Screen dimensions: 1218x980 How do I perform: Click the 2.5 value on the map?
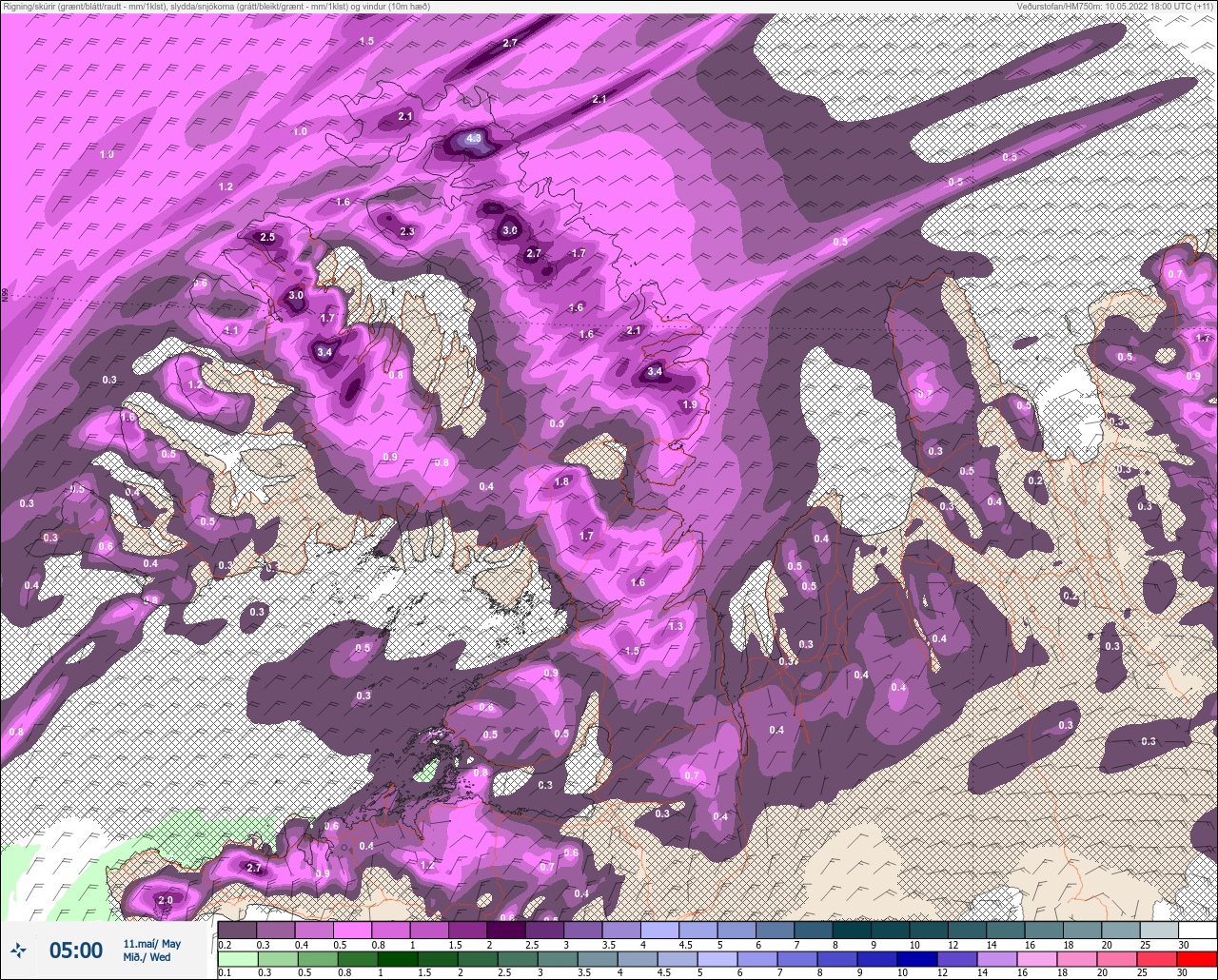coord(267,237)
